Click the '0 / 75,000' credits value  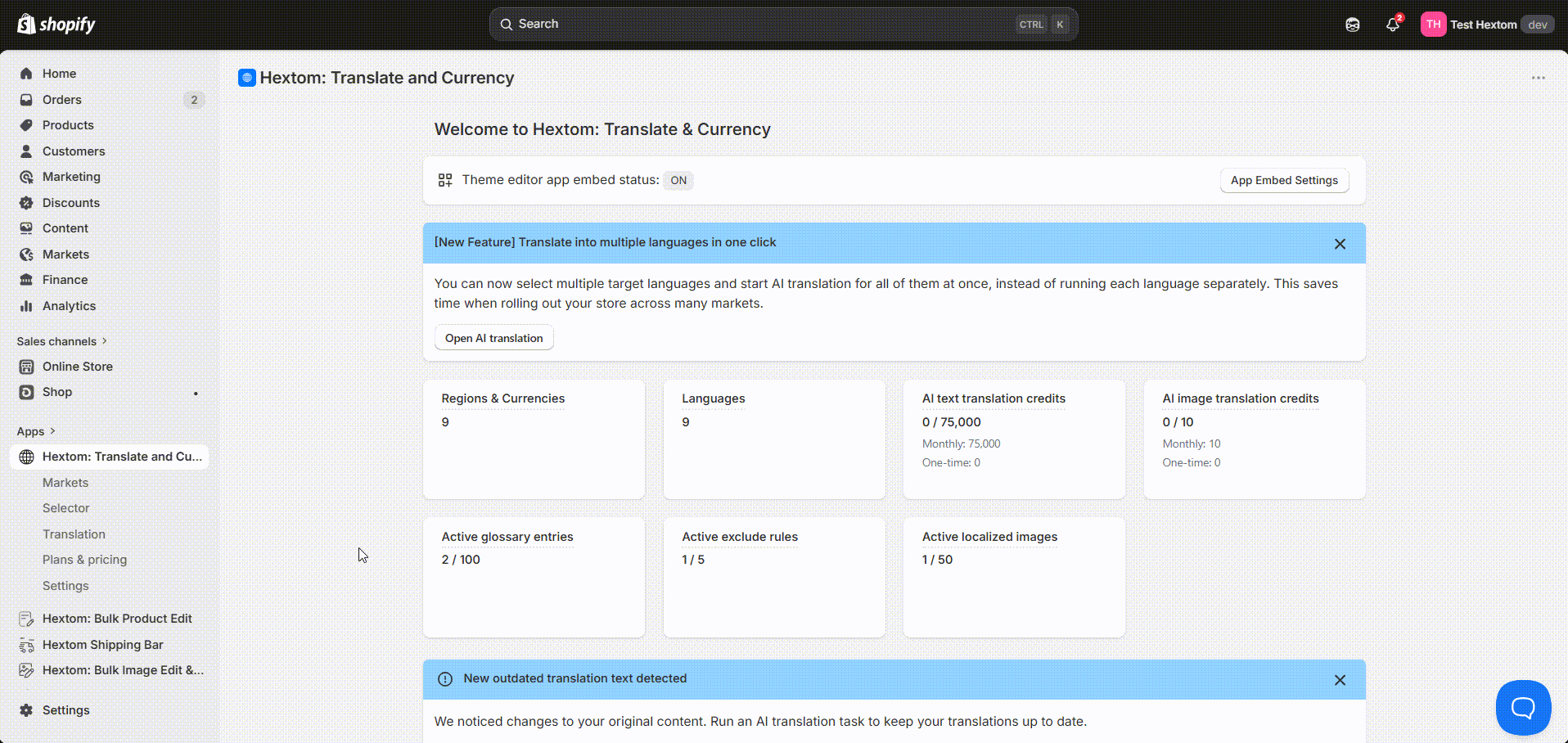point(951,422)
